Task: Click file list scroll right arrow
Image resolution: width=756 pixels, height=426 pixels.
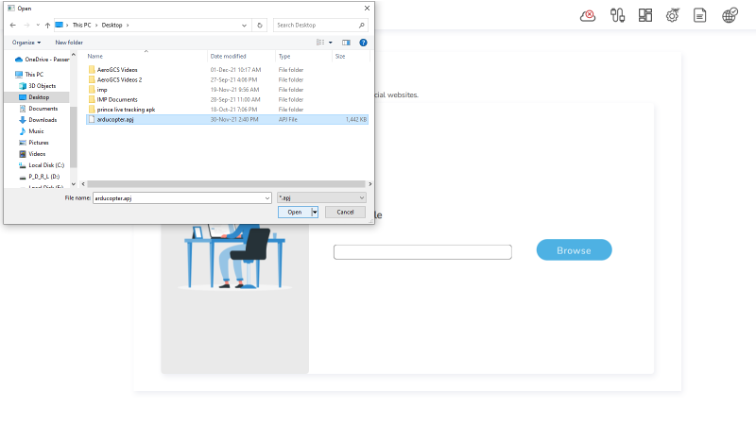Action: [370, 184]
